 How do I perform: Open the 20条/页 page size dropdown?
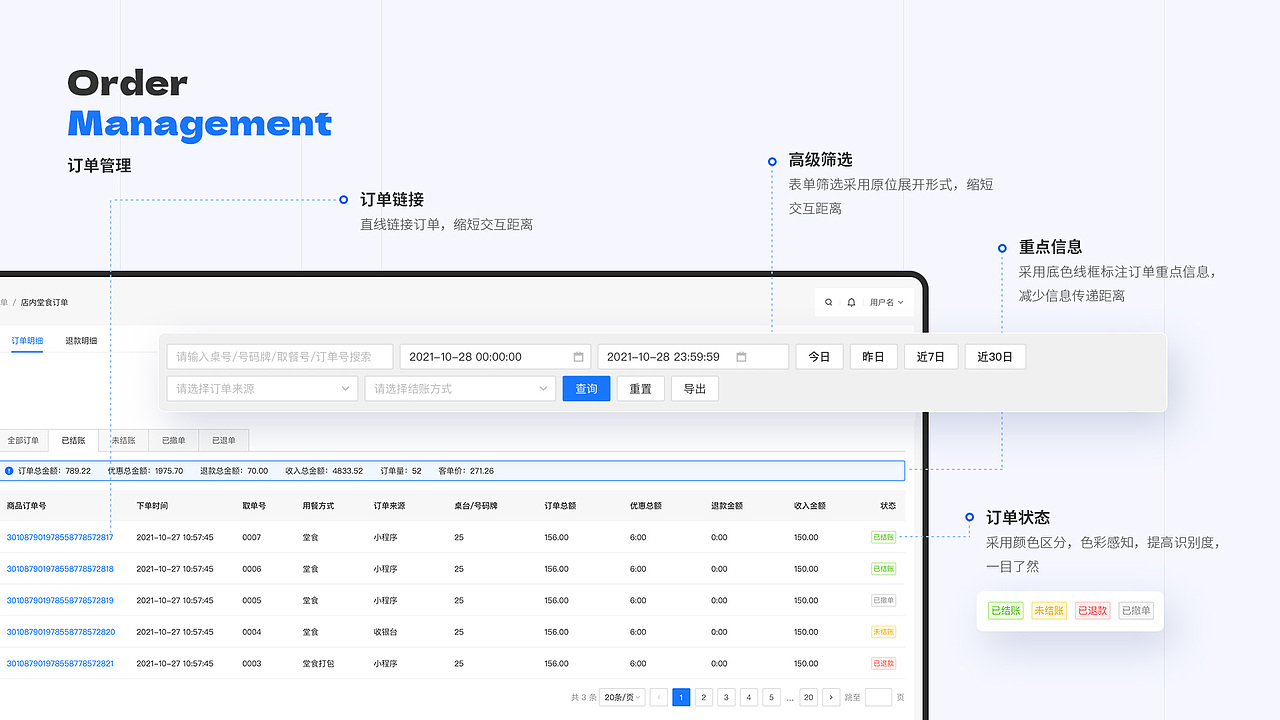(621, 697)
